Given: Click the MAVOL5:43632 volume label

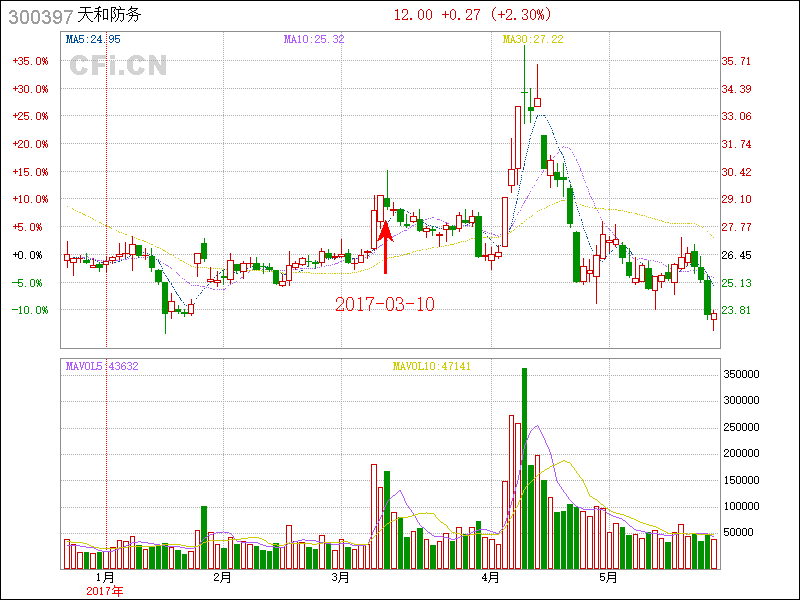Looking at the screenshot, I should coord(101,367).
